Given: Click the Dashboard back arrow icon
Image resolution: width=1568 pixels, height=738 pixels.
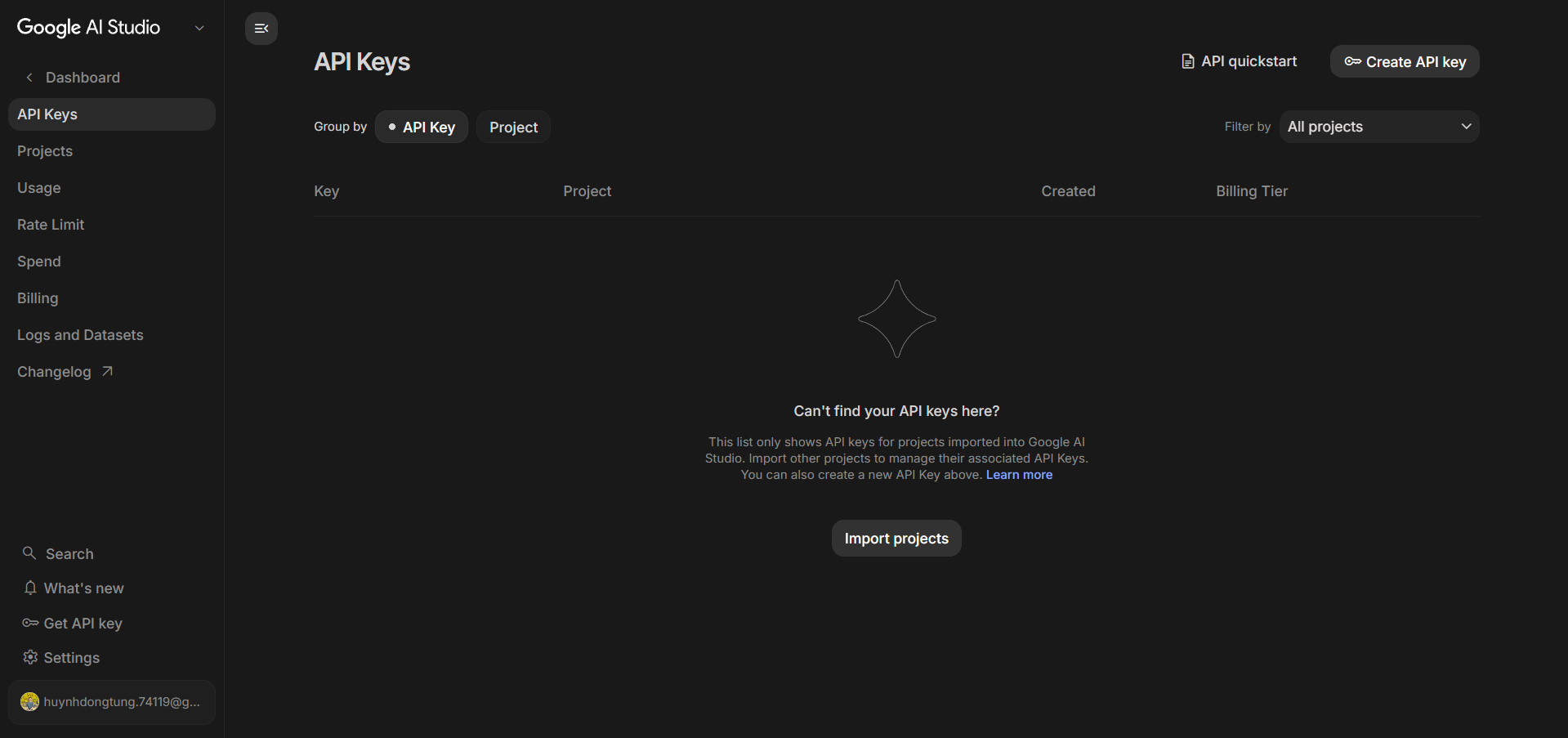Looking at the screenshot, I should coord(29,78).
